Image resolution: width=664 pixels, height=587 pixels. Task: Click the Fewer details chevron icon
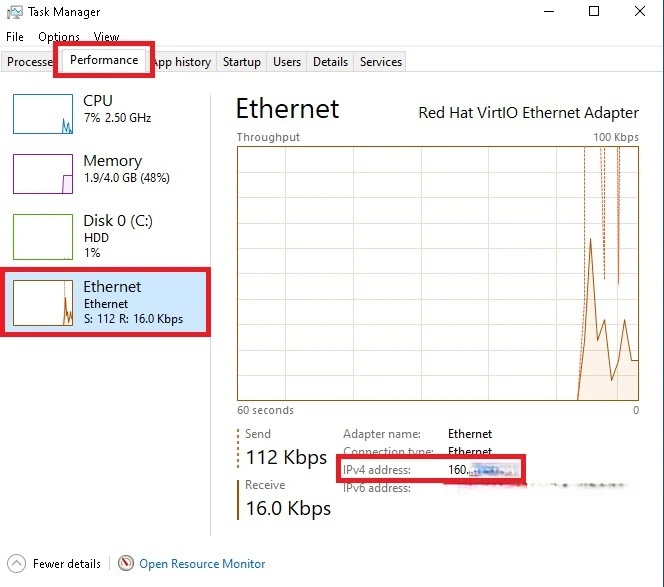tap(17, 564)
